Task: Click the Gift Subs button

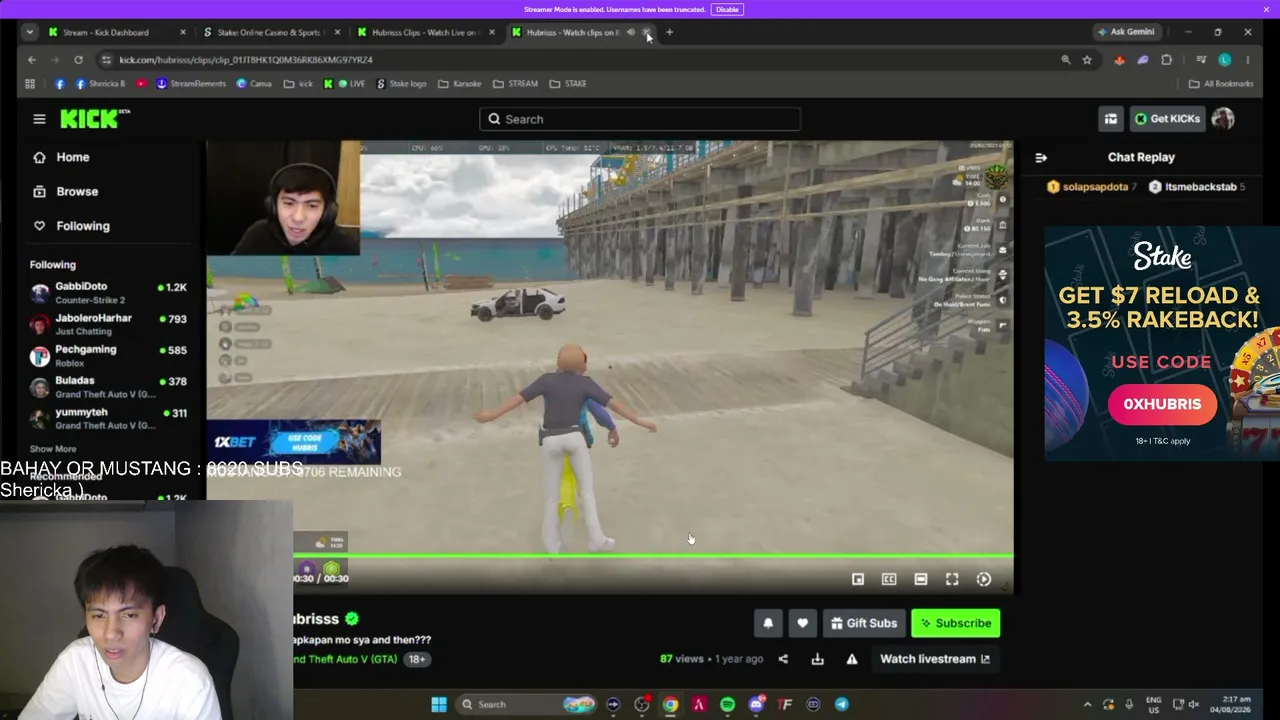Action: [864, 623]
